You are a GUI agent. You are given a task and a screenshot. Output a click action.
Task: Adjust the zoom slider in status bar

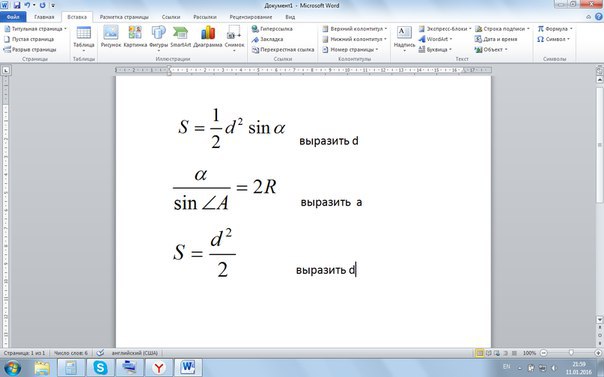coord(571,353)
